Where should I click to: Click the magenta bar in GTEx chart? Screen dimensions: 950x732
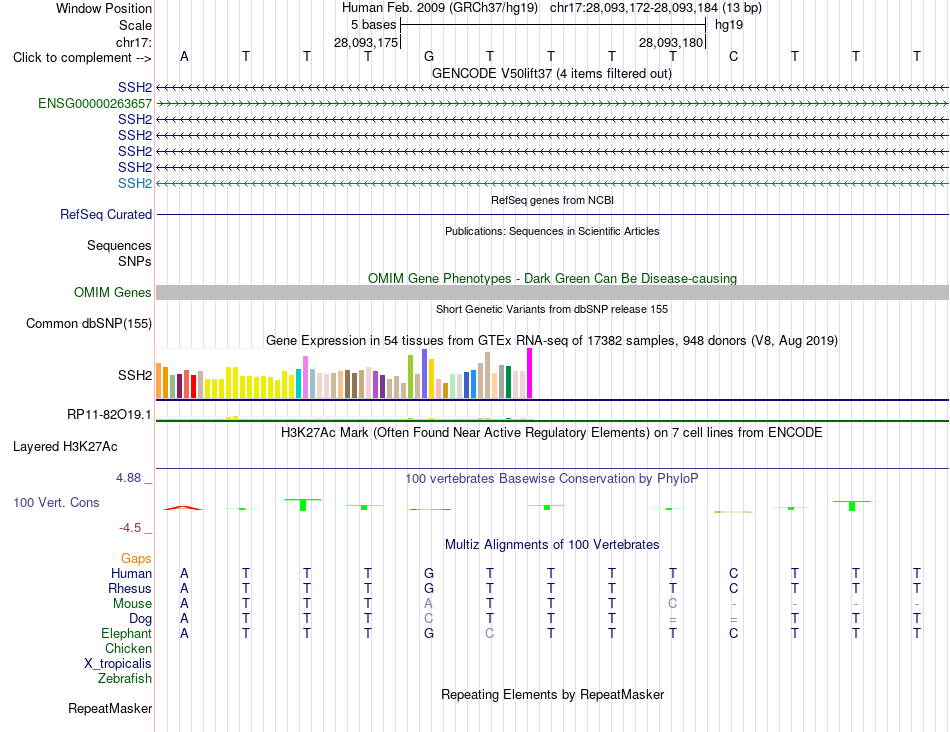[530, 373]
